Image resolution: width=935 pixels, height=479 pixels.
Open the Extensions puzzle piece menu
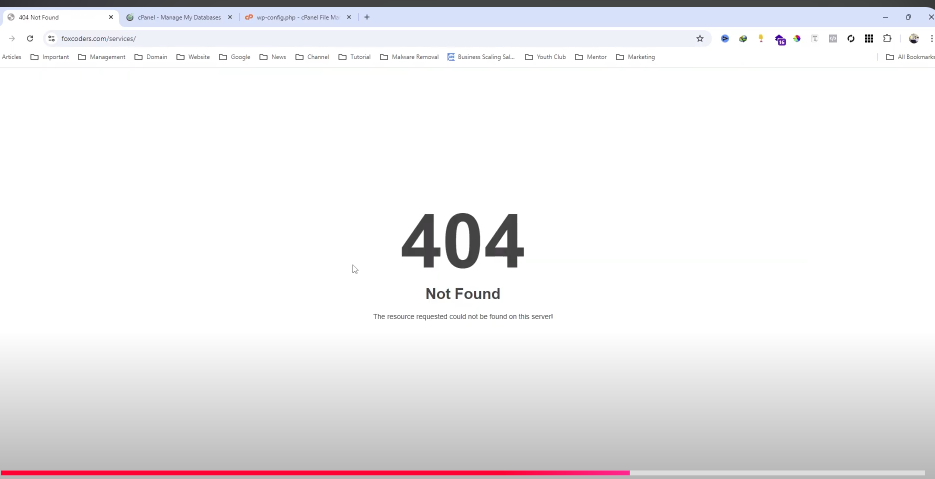(x=887, y=38)
